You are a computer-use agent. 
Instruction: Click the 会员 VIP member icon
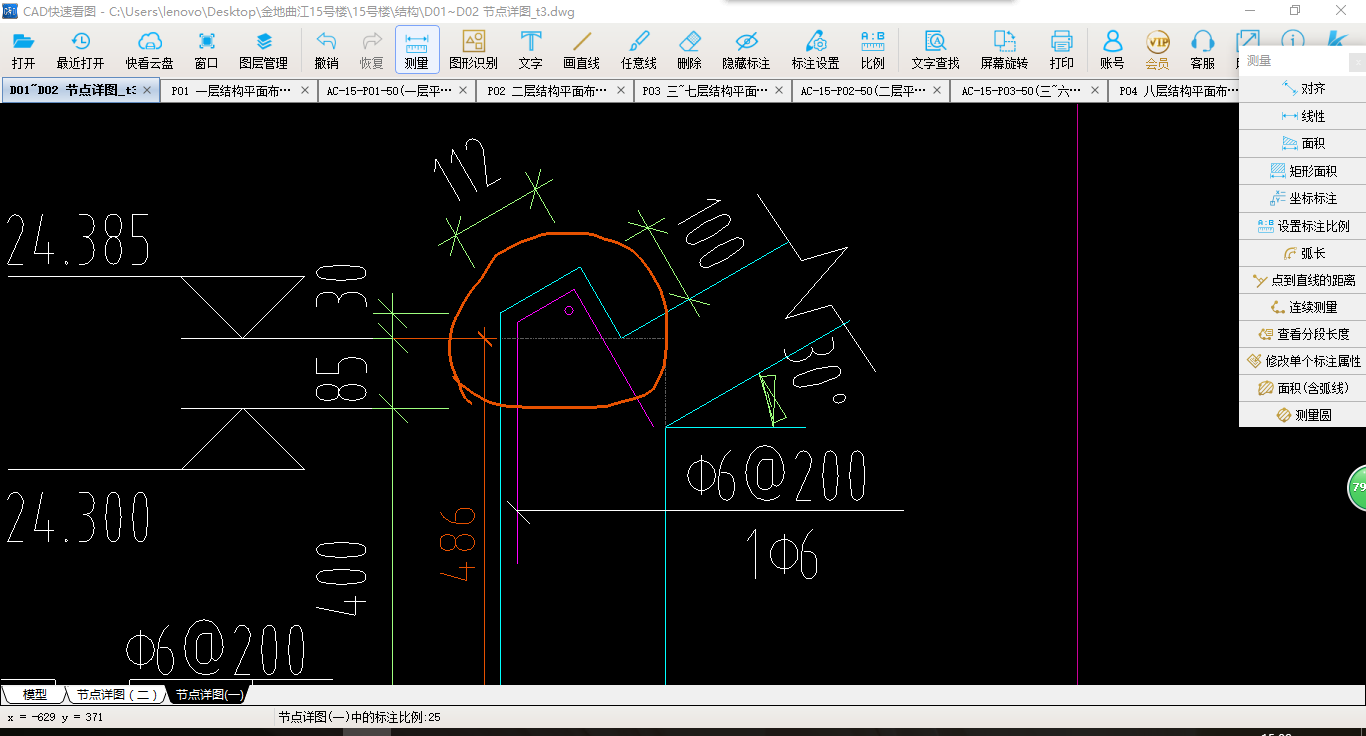(1157, 49)
